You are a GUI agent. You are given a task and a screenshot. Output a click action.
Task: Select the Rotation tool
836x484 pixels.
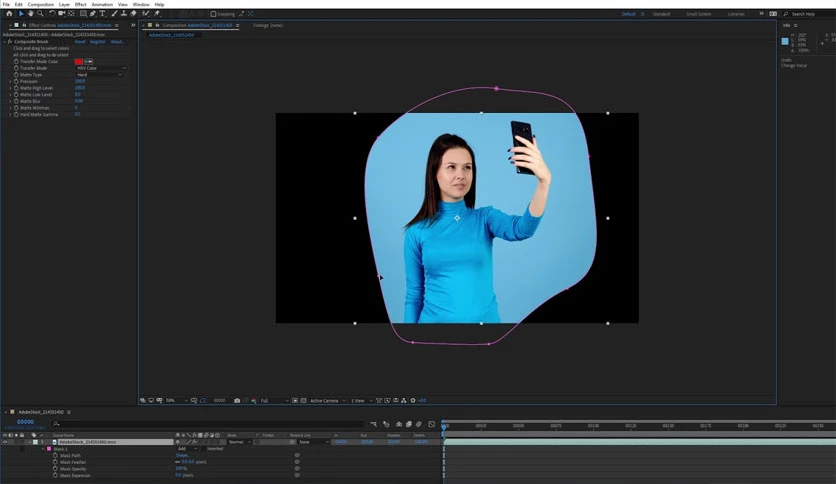point(52,13)
